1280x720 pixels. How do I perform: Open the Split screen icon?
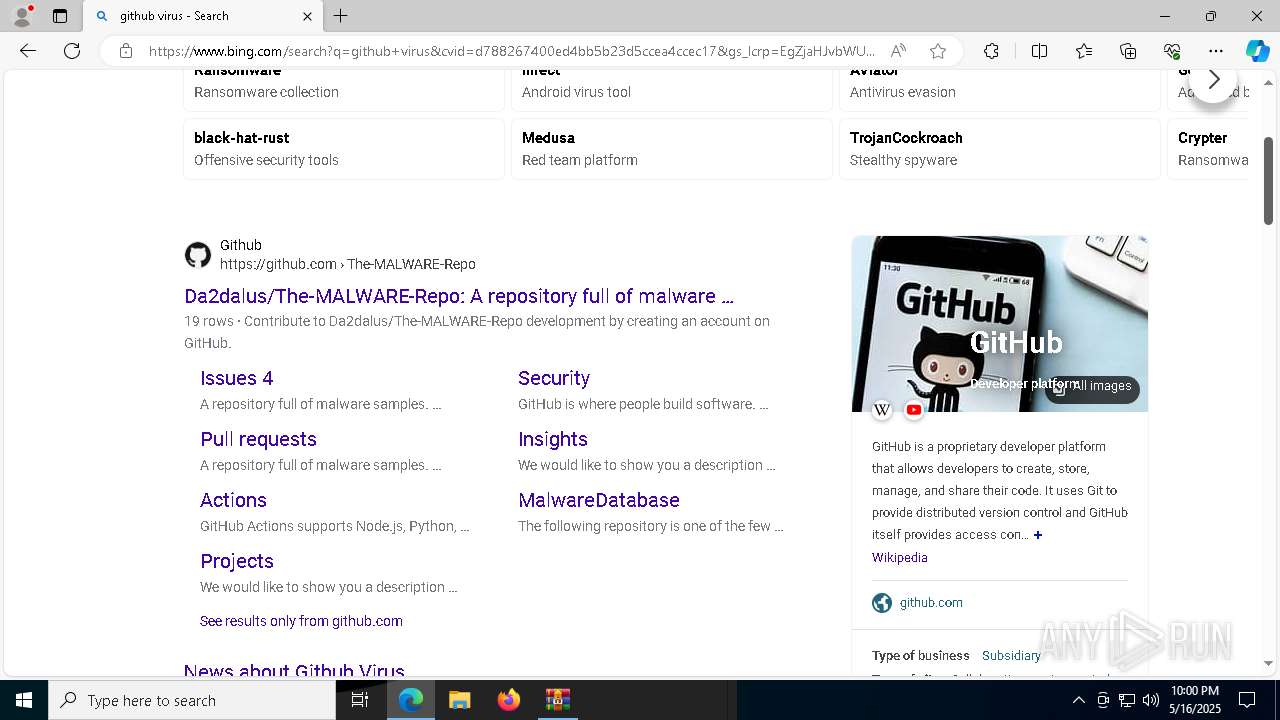point(1039,51)
